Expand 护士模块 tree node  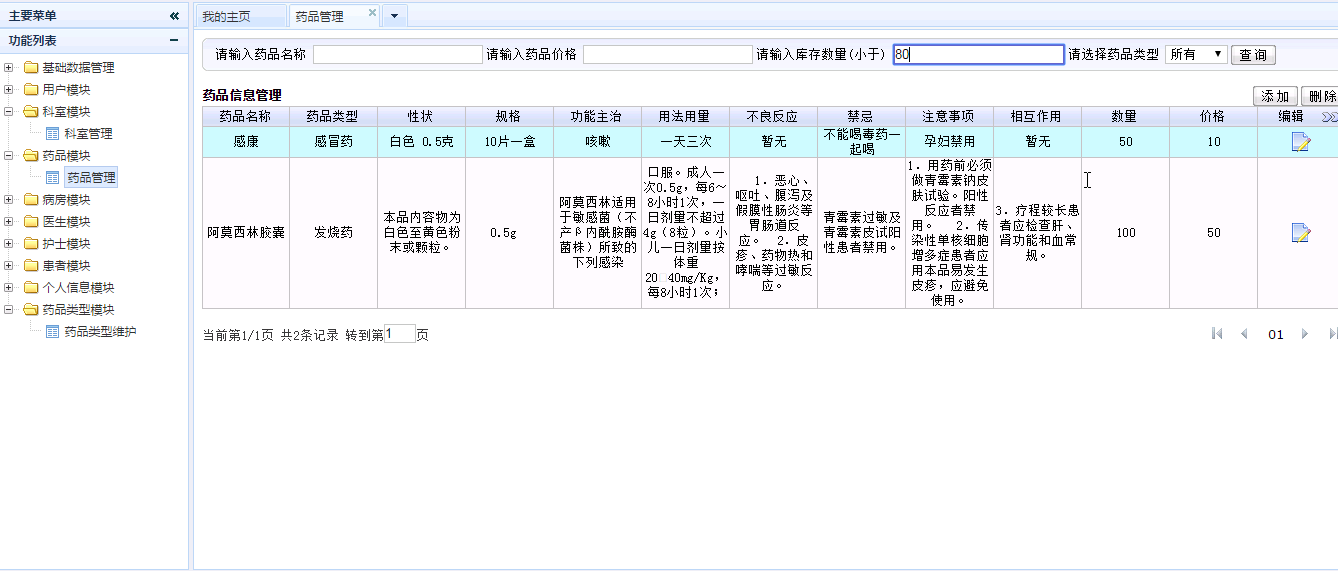tap(9, 244)
